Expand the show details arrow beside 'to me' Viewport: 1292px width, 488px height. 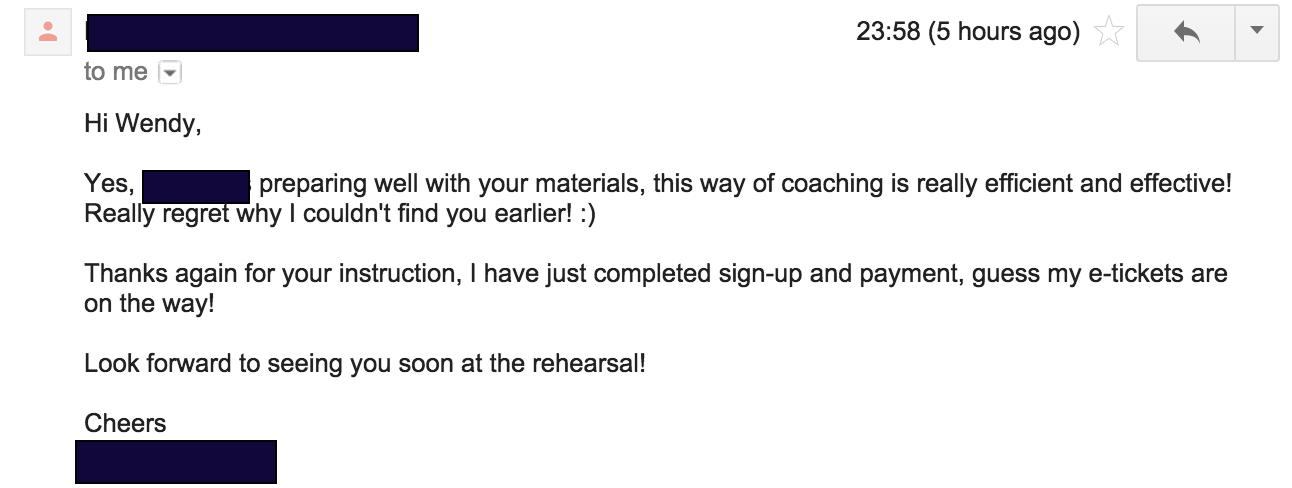[x=169, y=72]
